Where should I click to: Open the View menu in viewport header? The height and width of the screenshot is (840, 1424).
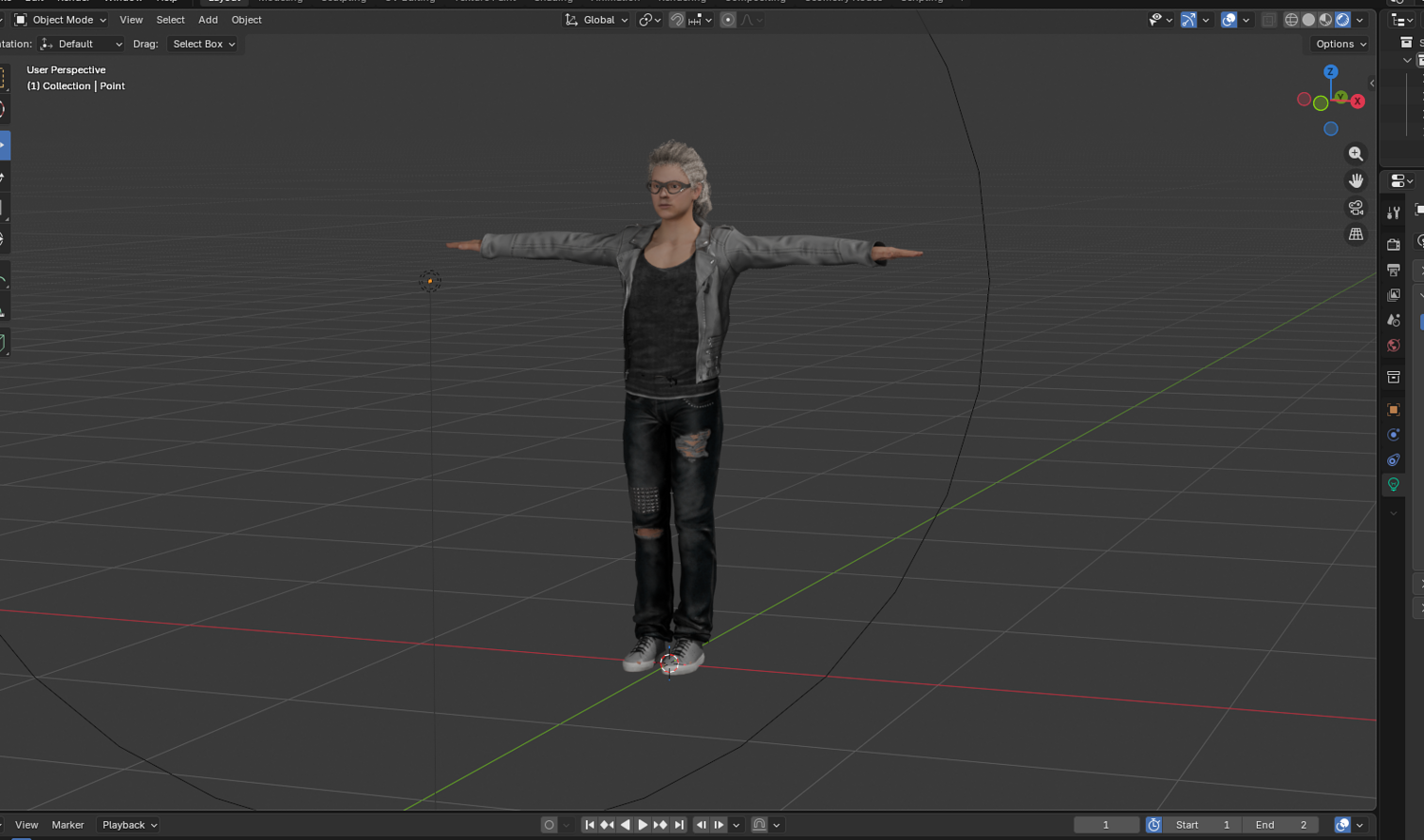(x=131, y=20)
